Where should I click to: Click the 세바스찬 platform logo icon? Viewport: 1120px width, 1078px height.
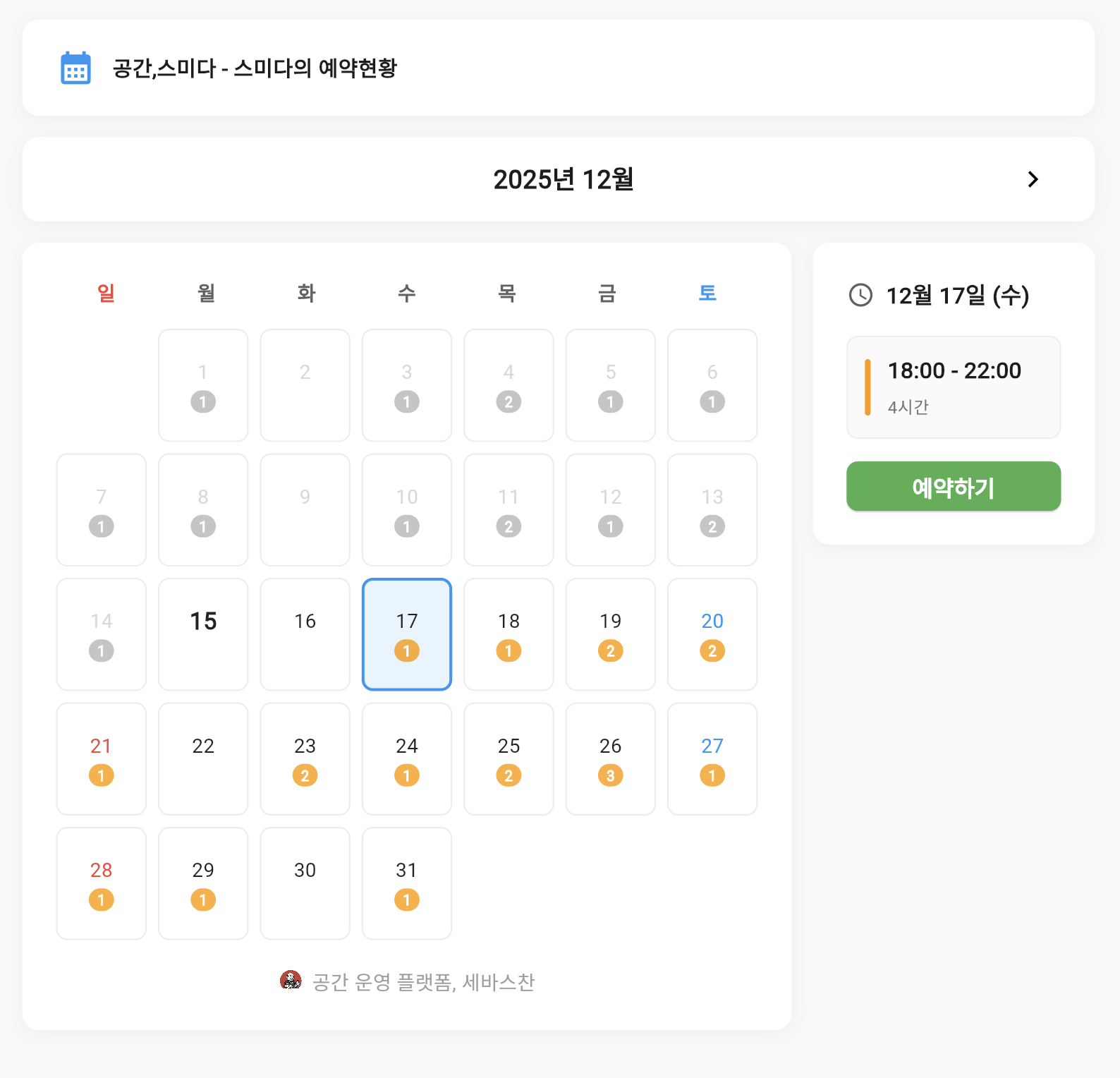[291, 981]
